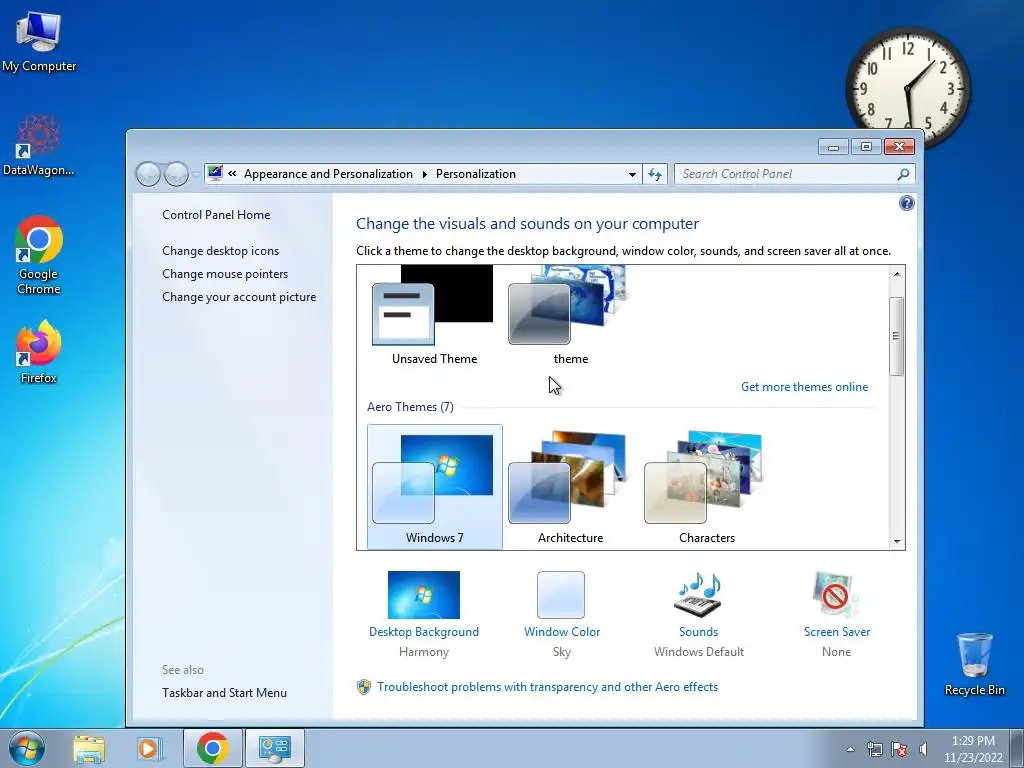The width and height of the screenshot is (1024, 768).
Task: Click the themes list scrollbar thumb
Action: point(897,336)
